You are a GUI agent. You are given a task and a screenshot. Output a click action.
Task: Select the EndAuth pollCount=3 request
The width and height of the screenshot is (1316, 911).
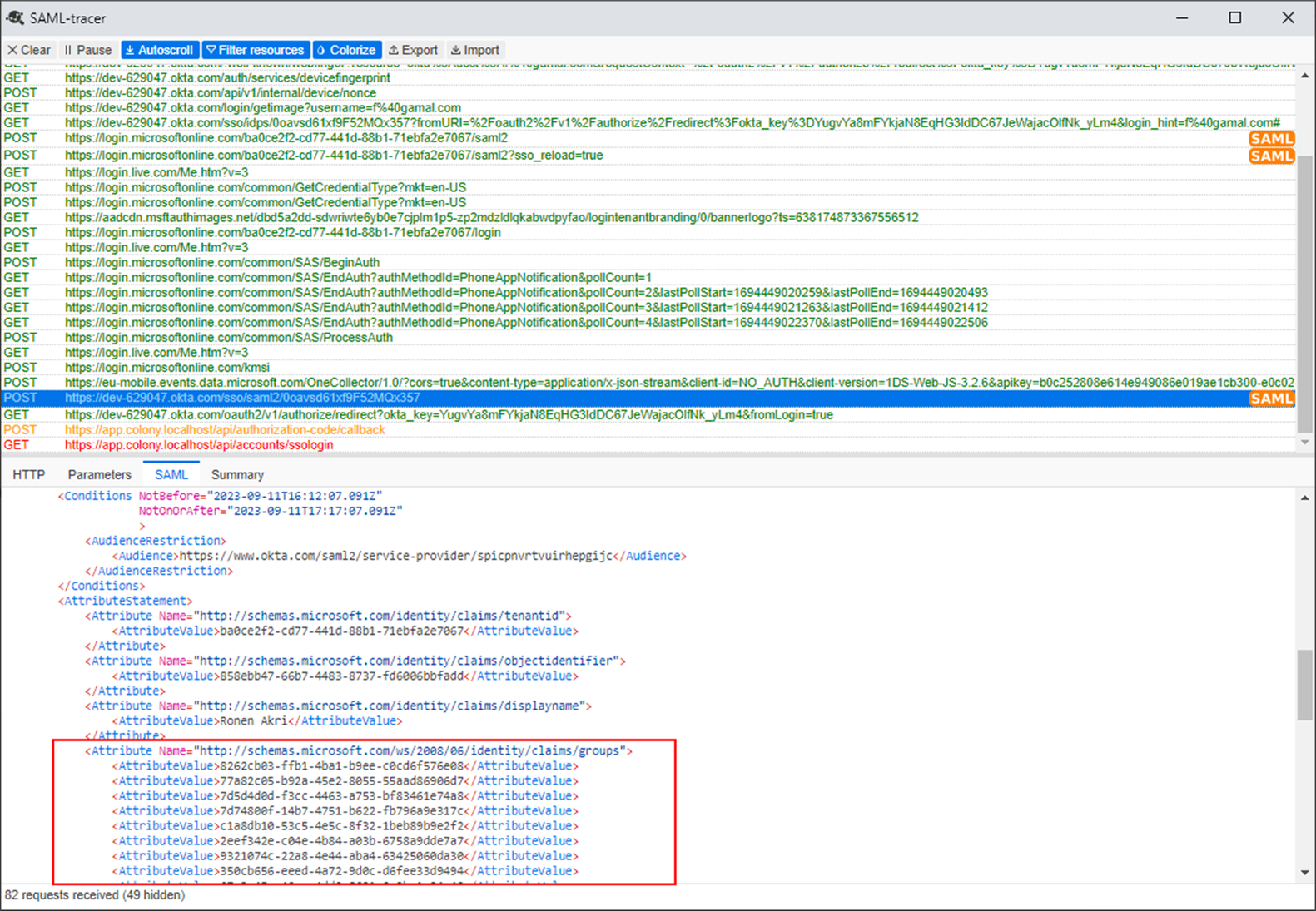tap(648, 307)
